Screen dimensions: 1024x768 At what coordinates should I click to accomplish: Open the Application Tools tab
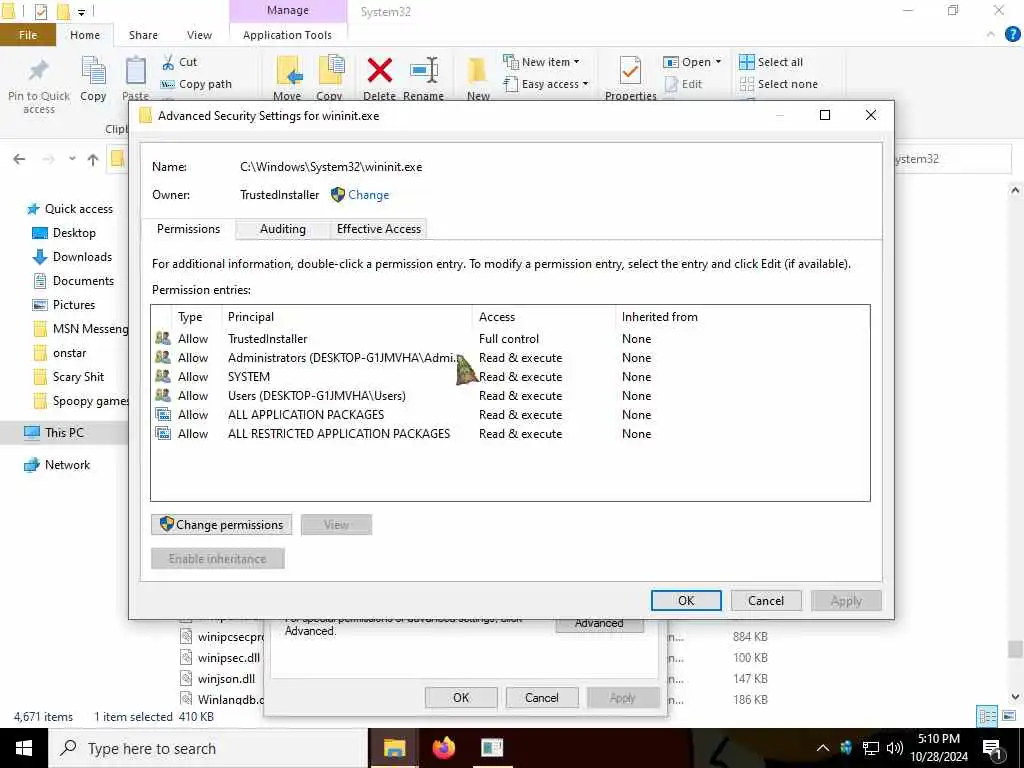287,35
